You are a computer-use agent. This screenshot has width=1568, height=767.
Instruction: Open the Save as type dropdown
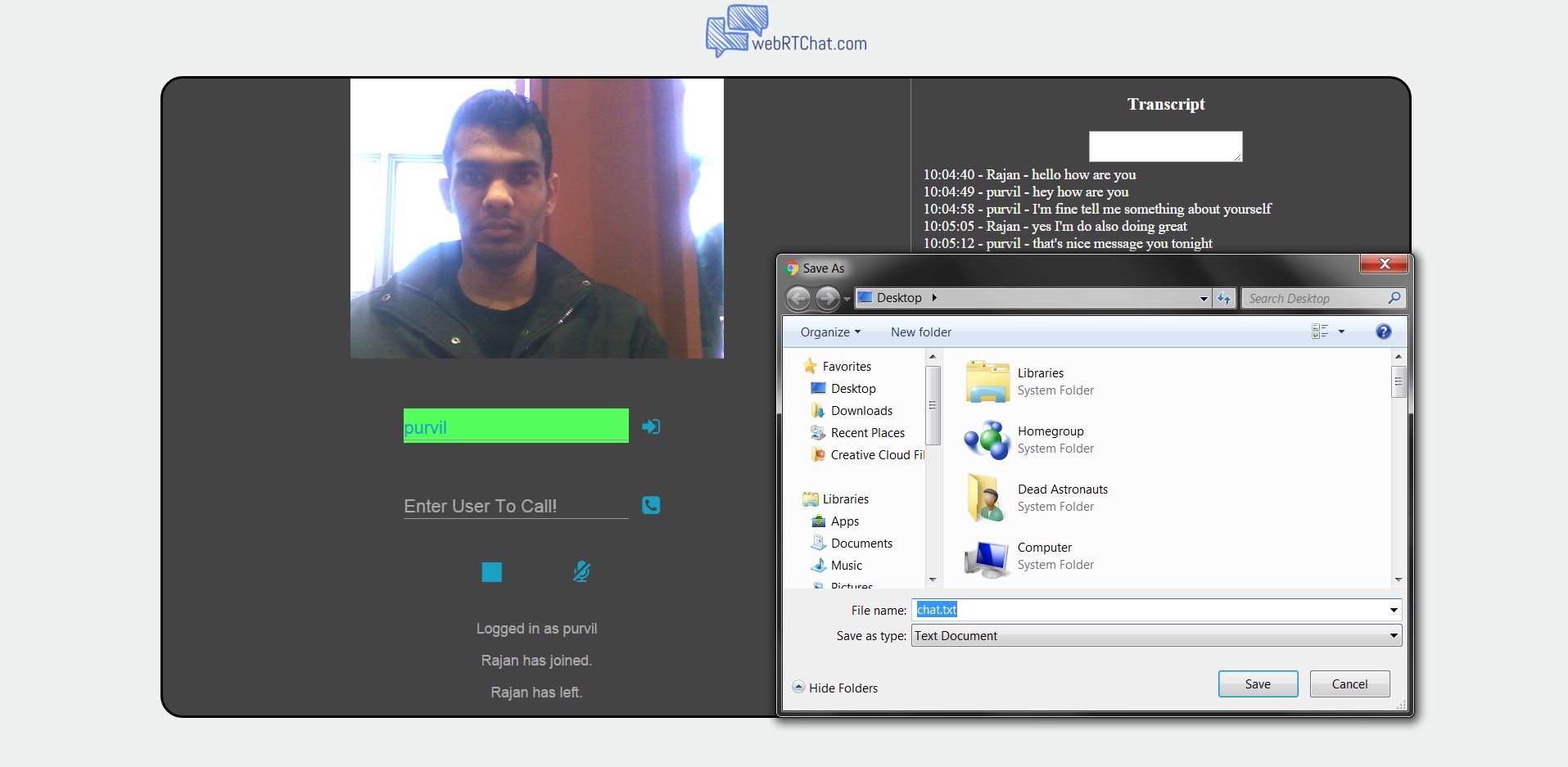click(x=1156, y=636)
